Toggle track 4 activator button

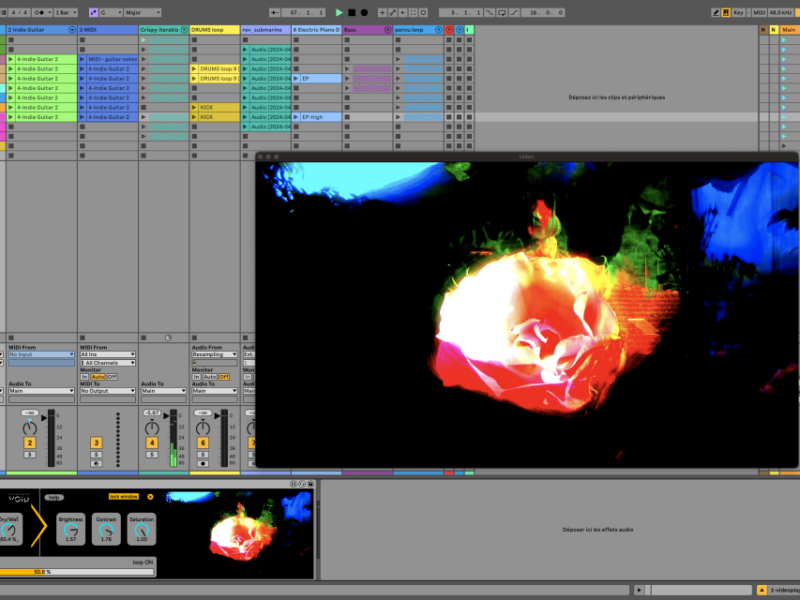pos(152,442)
